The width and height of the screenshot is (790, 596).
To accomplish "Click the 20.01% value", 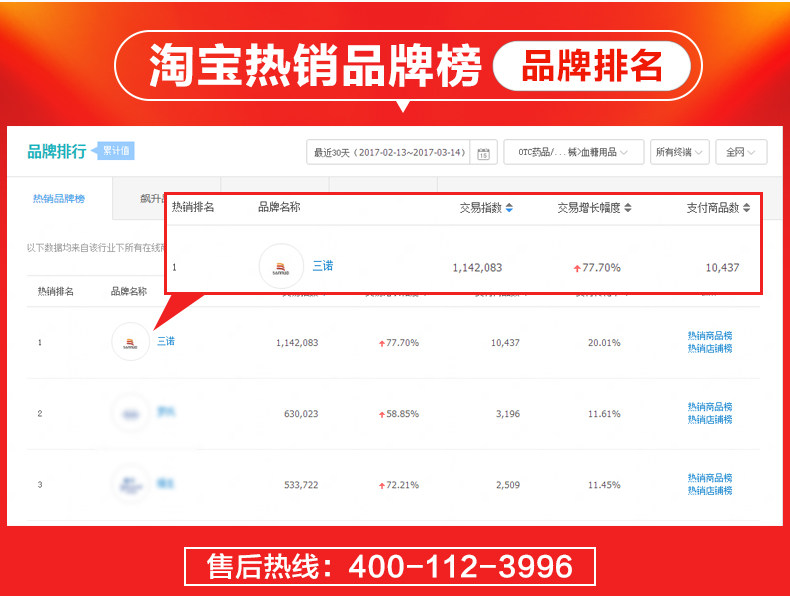I will click(x=604, y=343).
